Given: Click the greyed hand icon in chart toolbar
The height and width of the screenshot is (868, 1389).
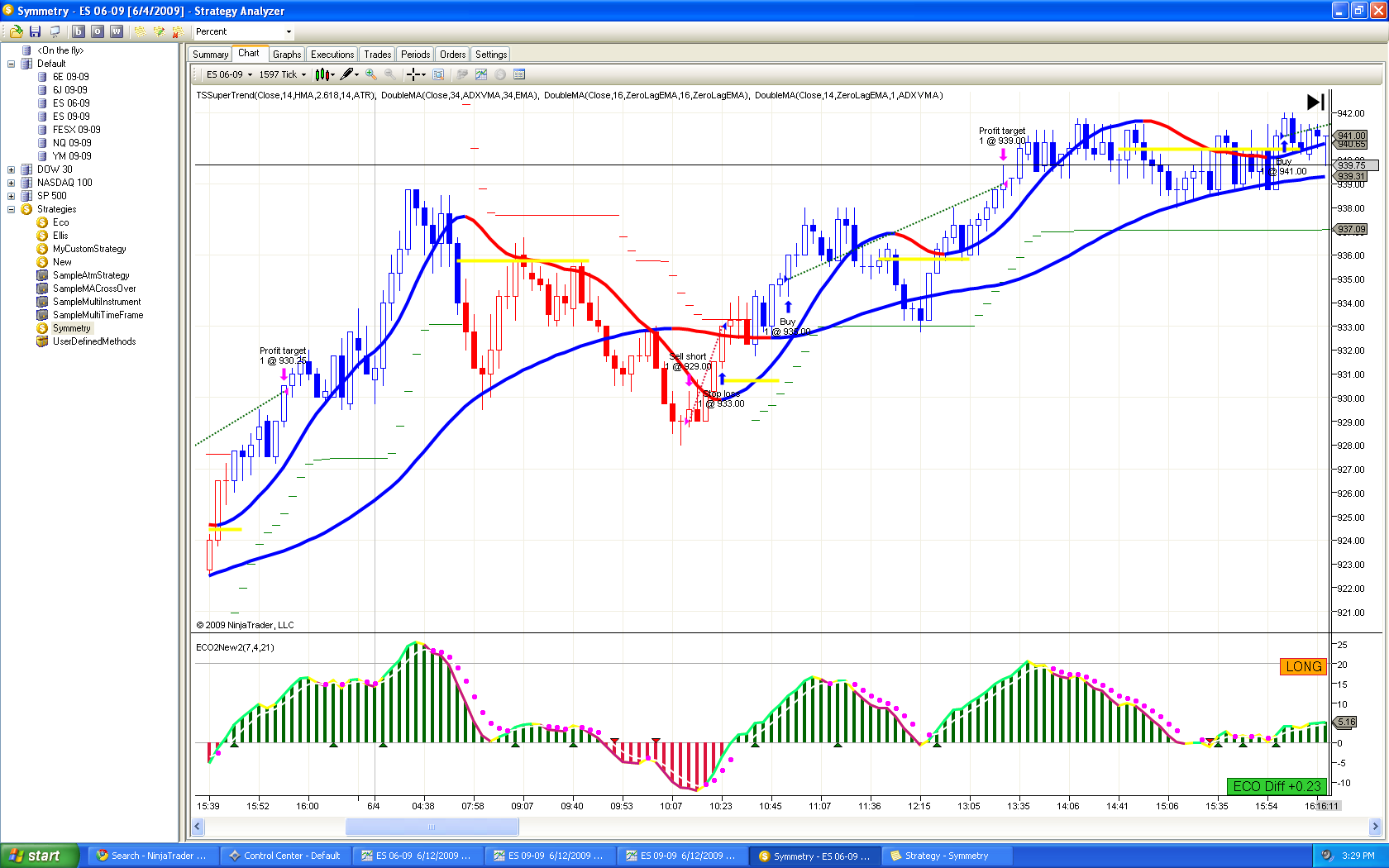Looking at the screenshot, I should point(462,74).
